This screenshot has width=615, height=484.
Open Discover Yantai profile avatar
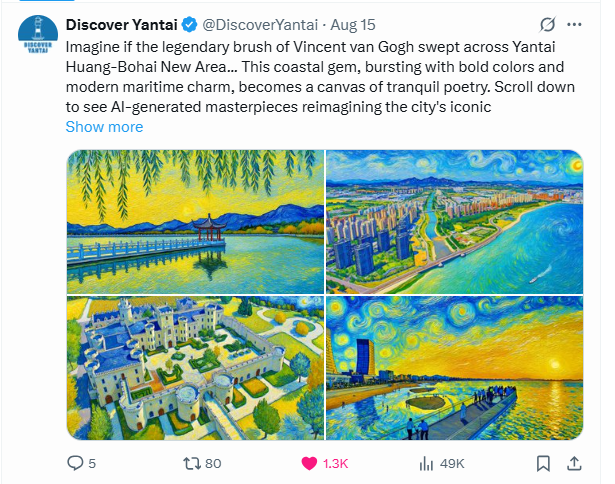(38, 35)
